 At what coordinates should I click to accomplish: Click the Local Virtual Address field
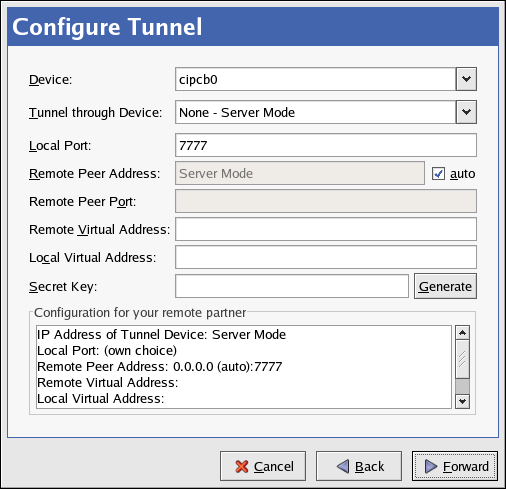pyautogui.click(x=326, y=257)
